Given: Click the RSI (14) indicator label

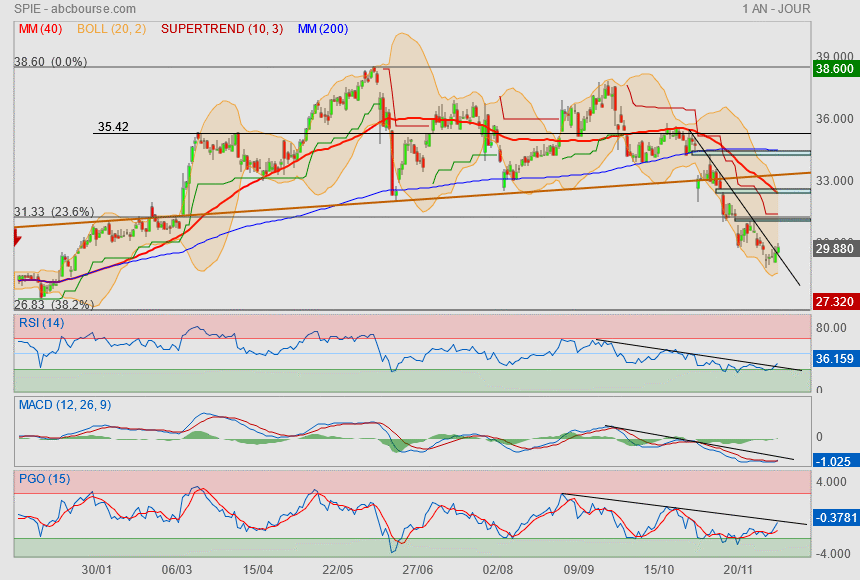Looking at the screenshot, I should coord(42,323).
